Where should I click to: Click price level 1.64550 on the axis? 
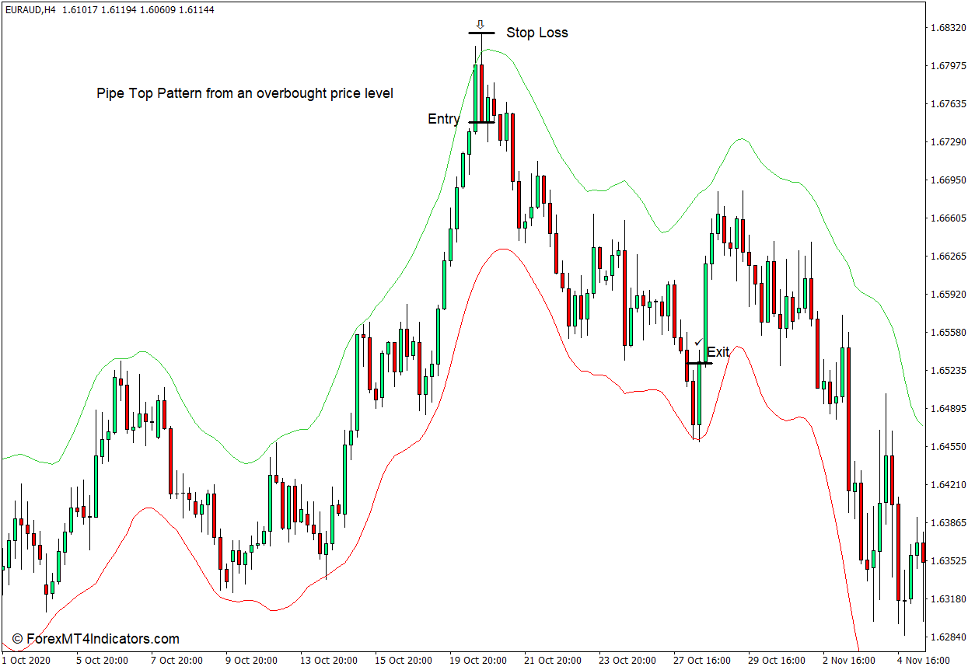point(948,446)
